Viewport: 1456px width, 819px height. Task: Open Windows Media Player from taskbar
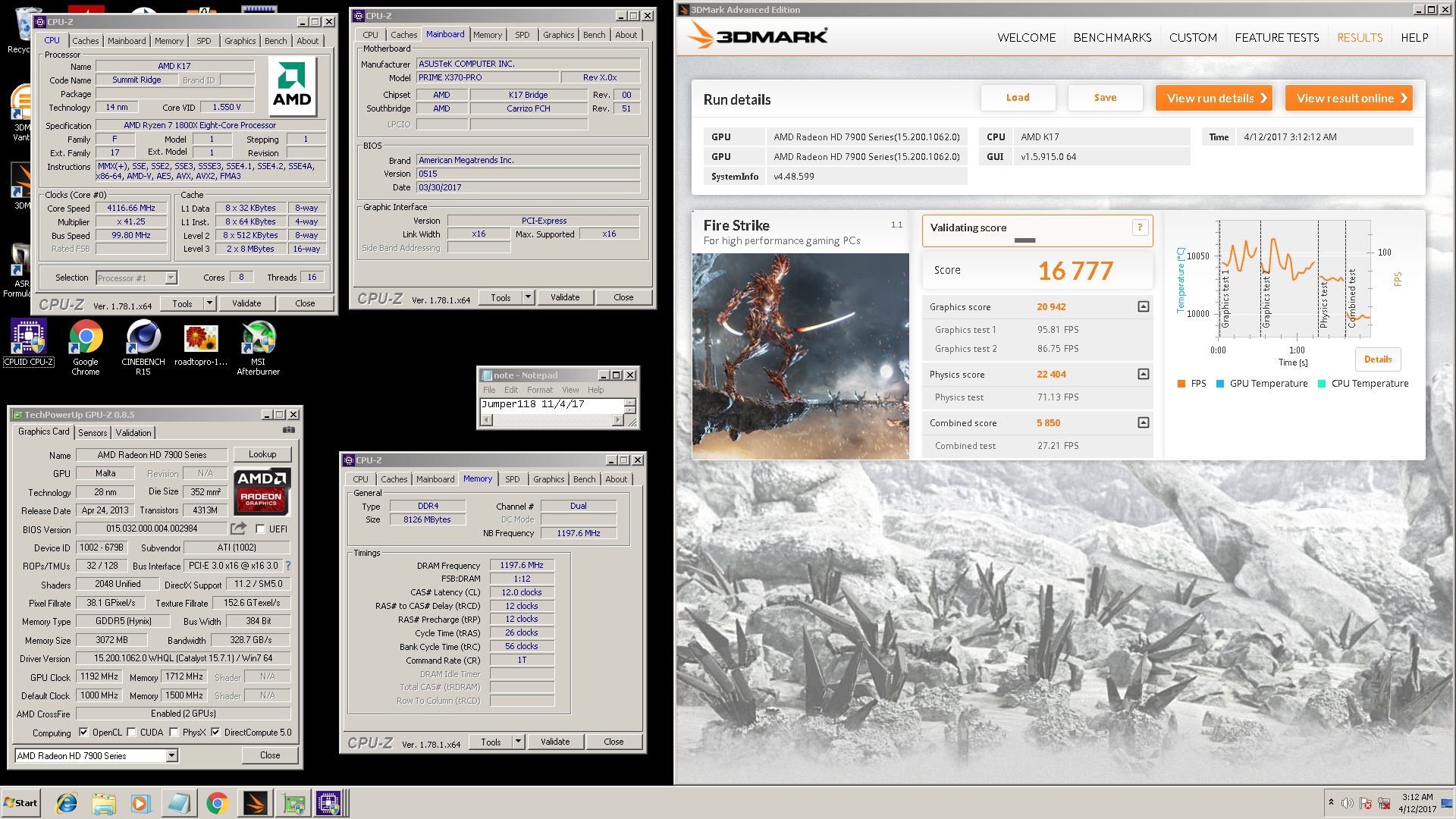[141, 803]
